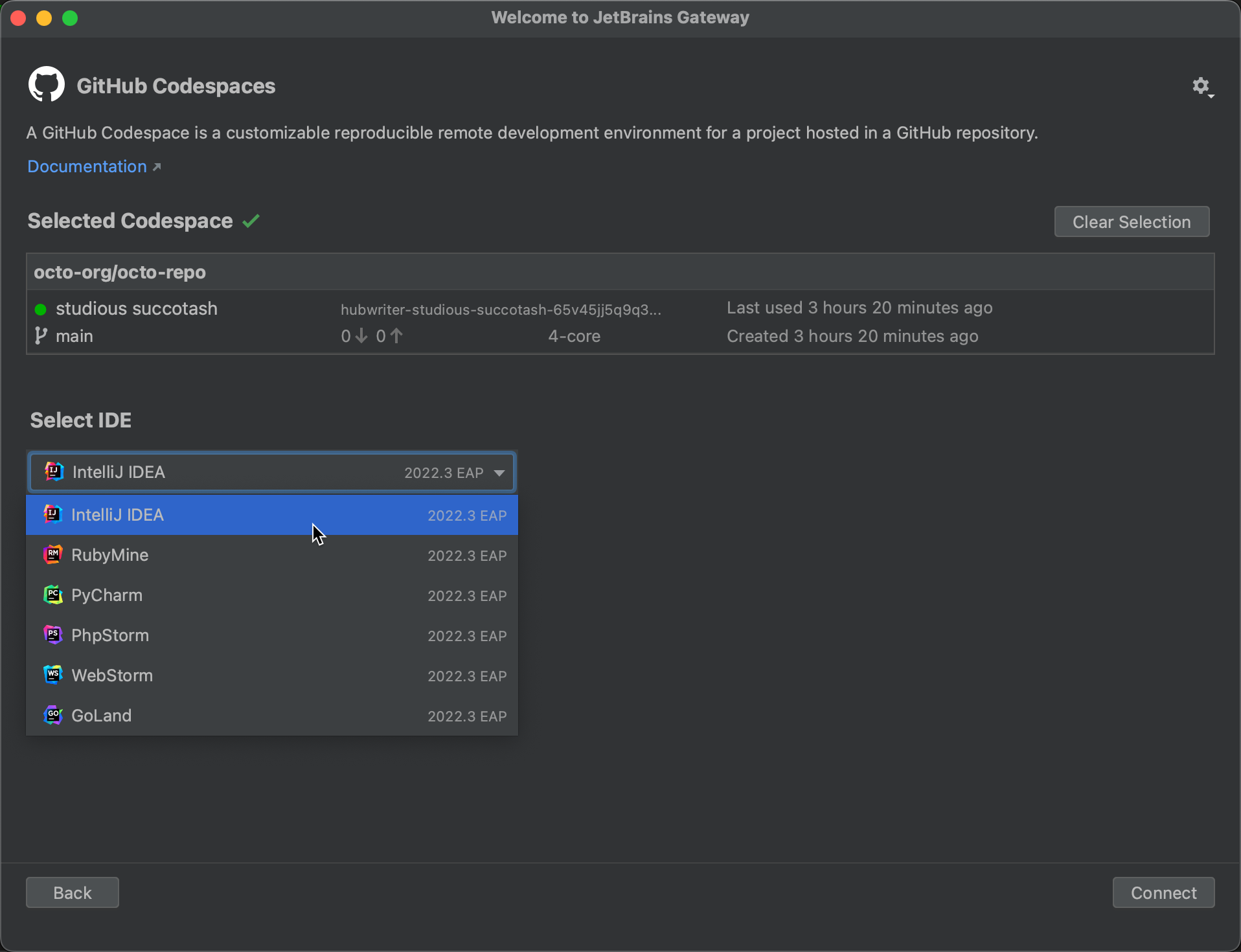Viewport: 1241px width, 952px height.
Task: Click the studious succotash codespace name
Action: coord(137,308)
